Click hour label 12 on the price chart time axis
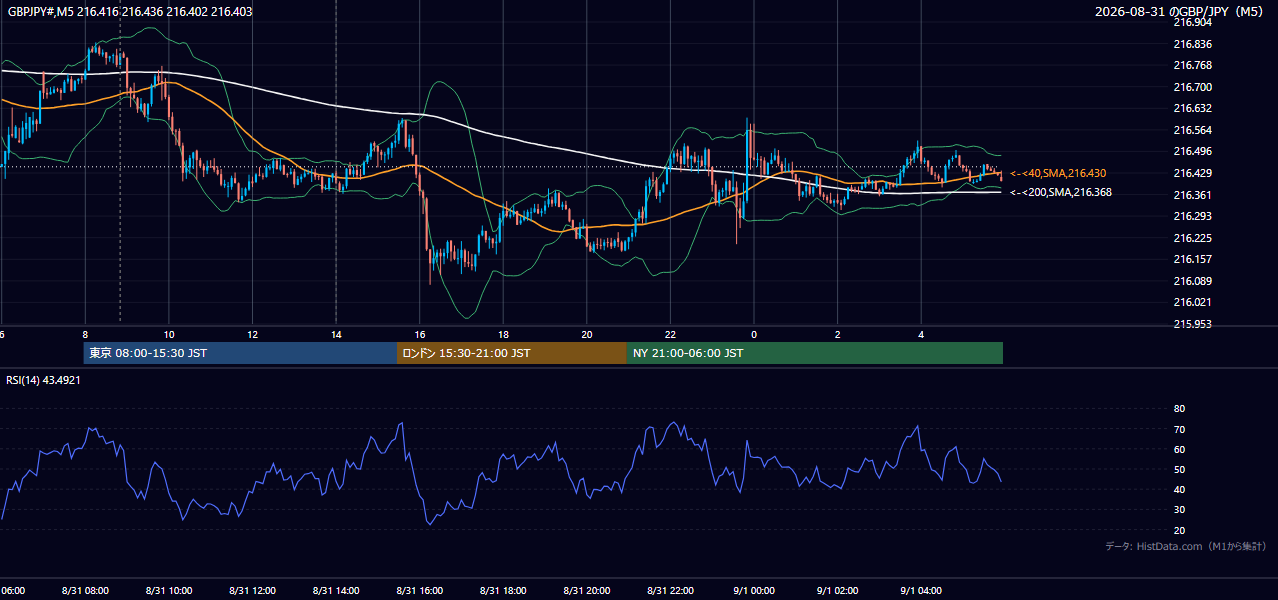This screenshot has width=1278, height=600. (x=253, y=334)
